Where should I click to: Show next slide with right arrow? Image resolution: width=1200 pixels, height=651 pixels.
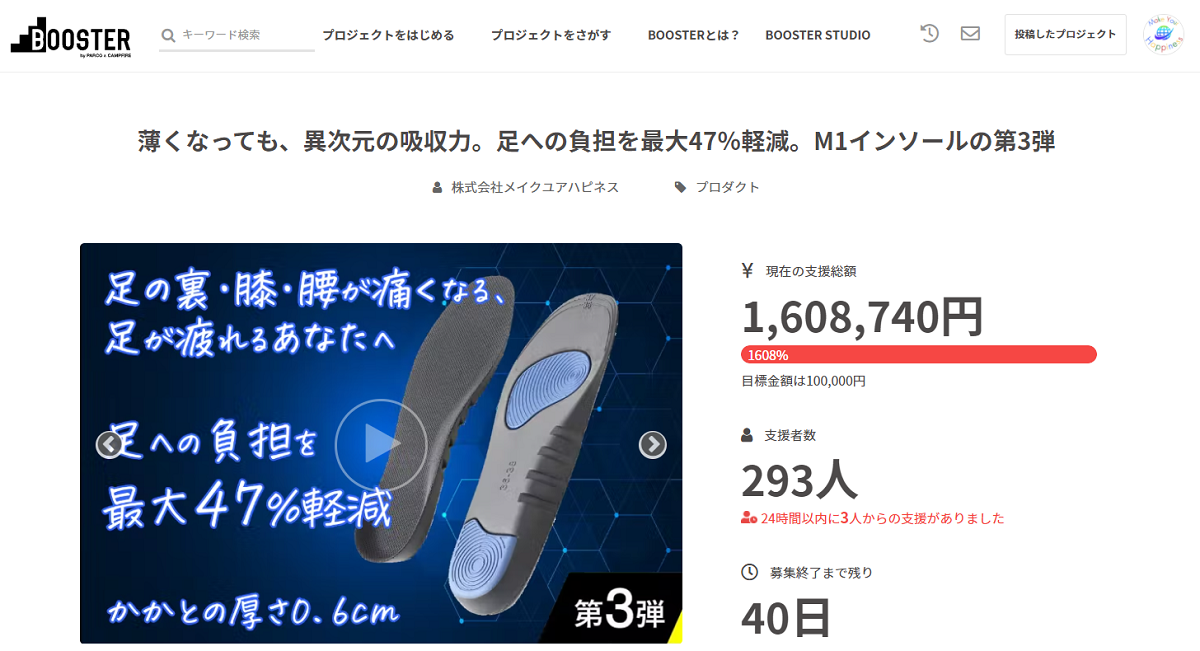point(653,445)
